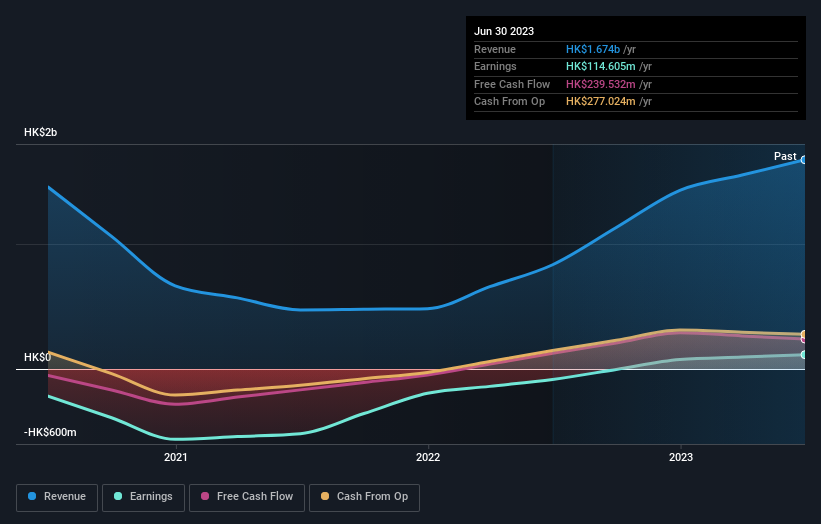Click the orange Cash From Op legend dot
This screenshot has width=821, height=524.
[x=325, y=496]
